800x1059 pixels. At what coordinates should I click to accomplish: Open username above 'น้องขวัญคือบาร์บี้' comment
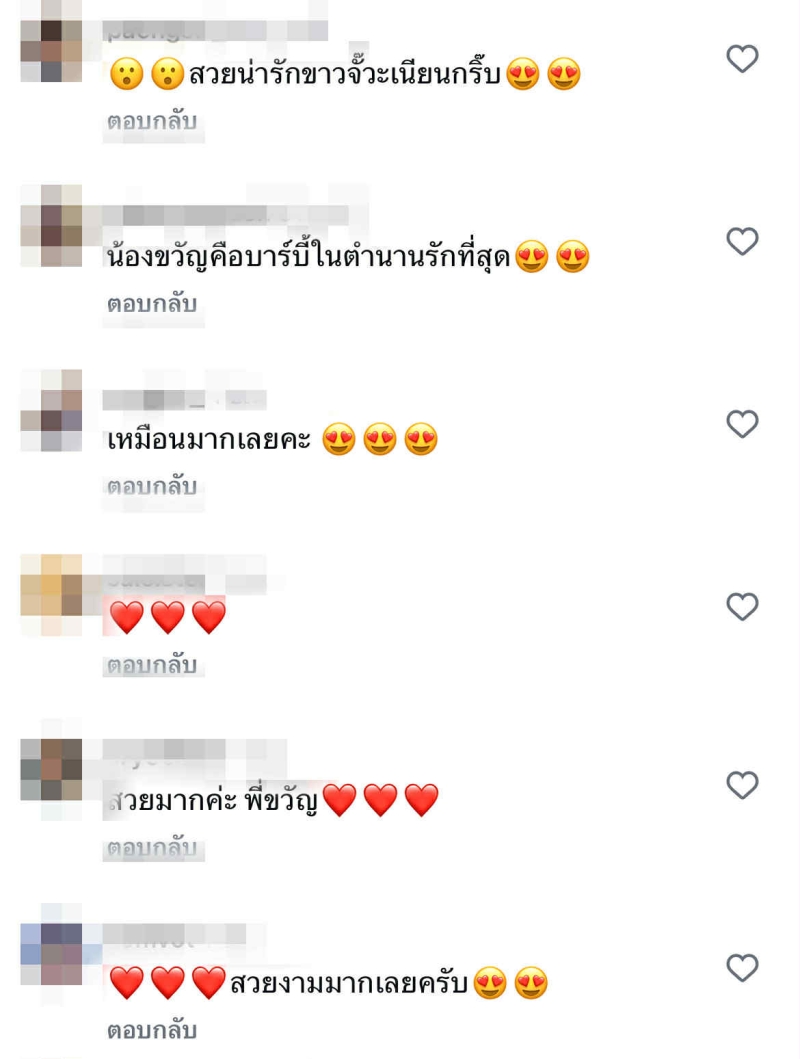[x=226, y=215]
